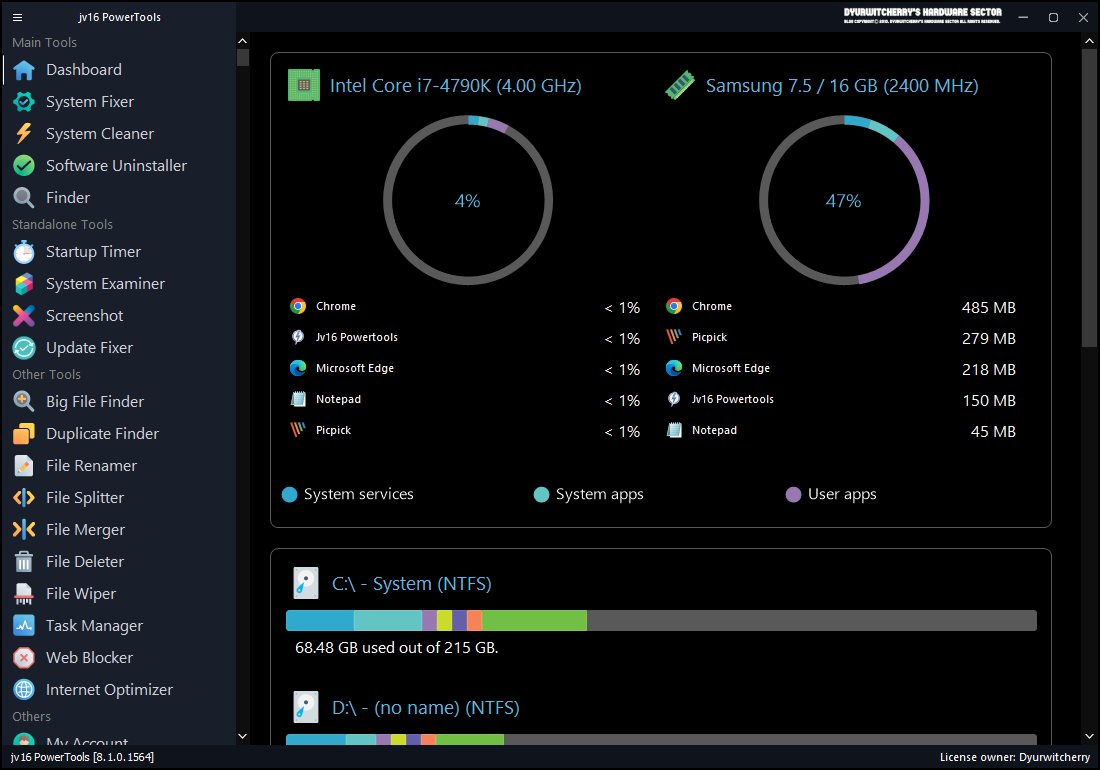Click the Hardware Sector logo banner

tap(923, 16)
